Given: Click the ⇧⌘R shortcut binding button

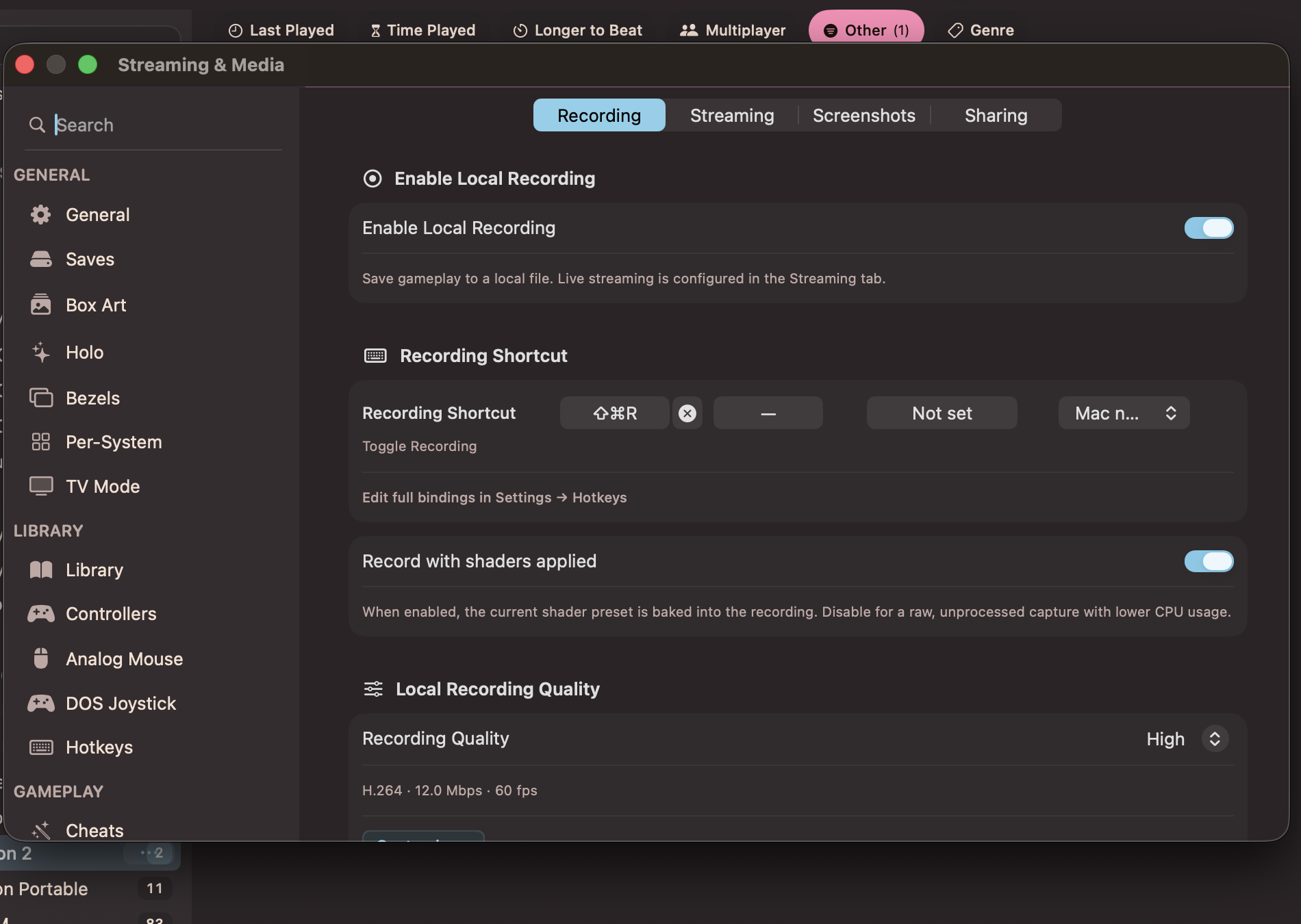Looking at the screenshot, I should (615, 413).
